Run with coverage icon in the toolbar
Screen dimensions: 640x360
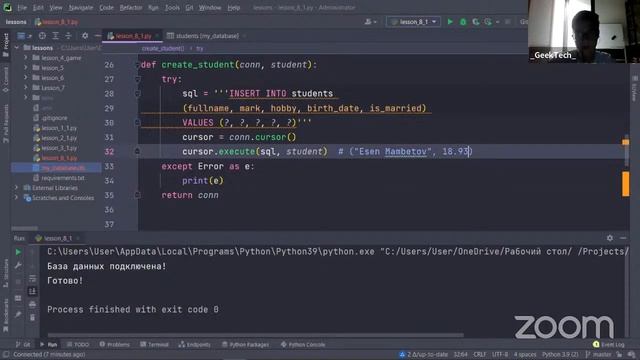[476, 22]
